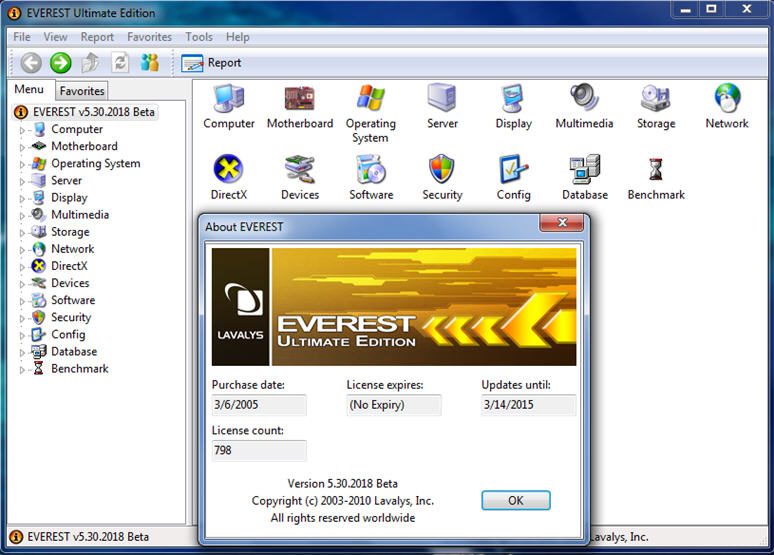Expand the Computer tree node
Screen dimensions: 774x555
coord(22,130)
